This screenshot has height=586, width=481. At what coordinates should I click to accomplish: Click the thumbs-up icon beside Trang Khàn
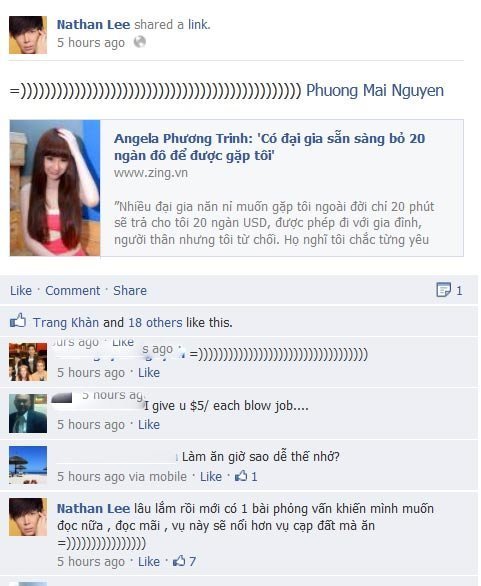(x=18, y=321)
